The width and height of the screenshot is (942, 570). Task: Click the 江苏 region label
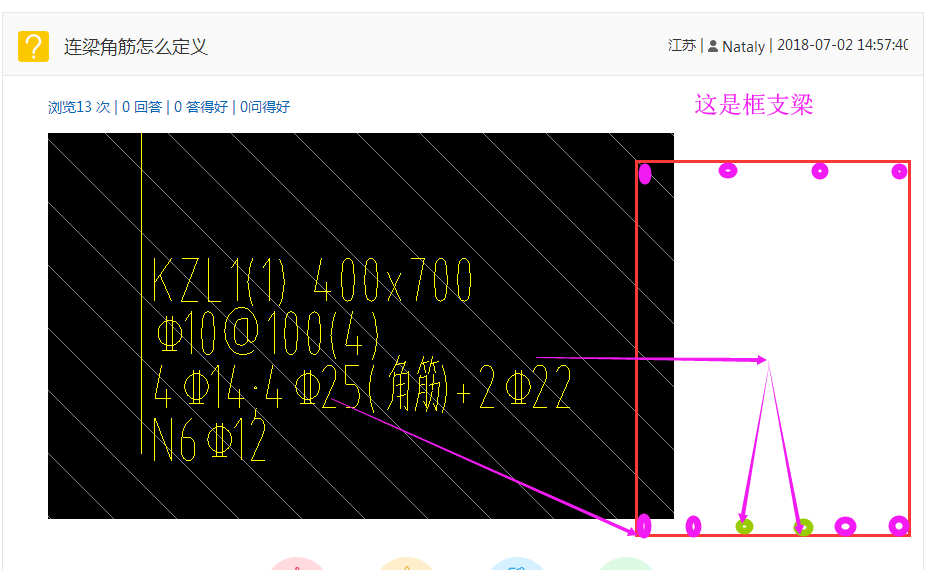(682, 46)
